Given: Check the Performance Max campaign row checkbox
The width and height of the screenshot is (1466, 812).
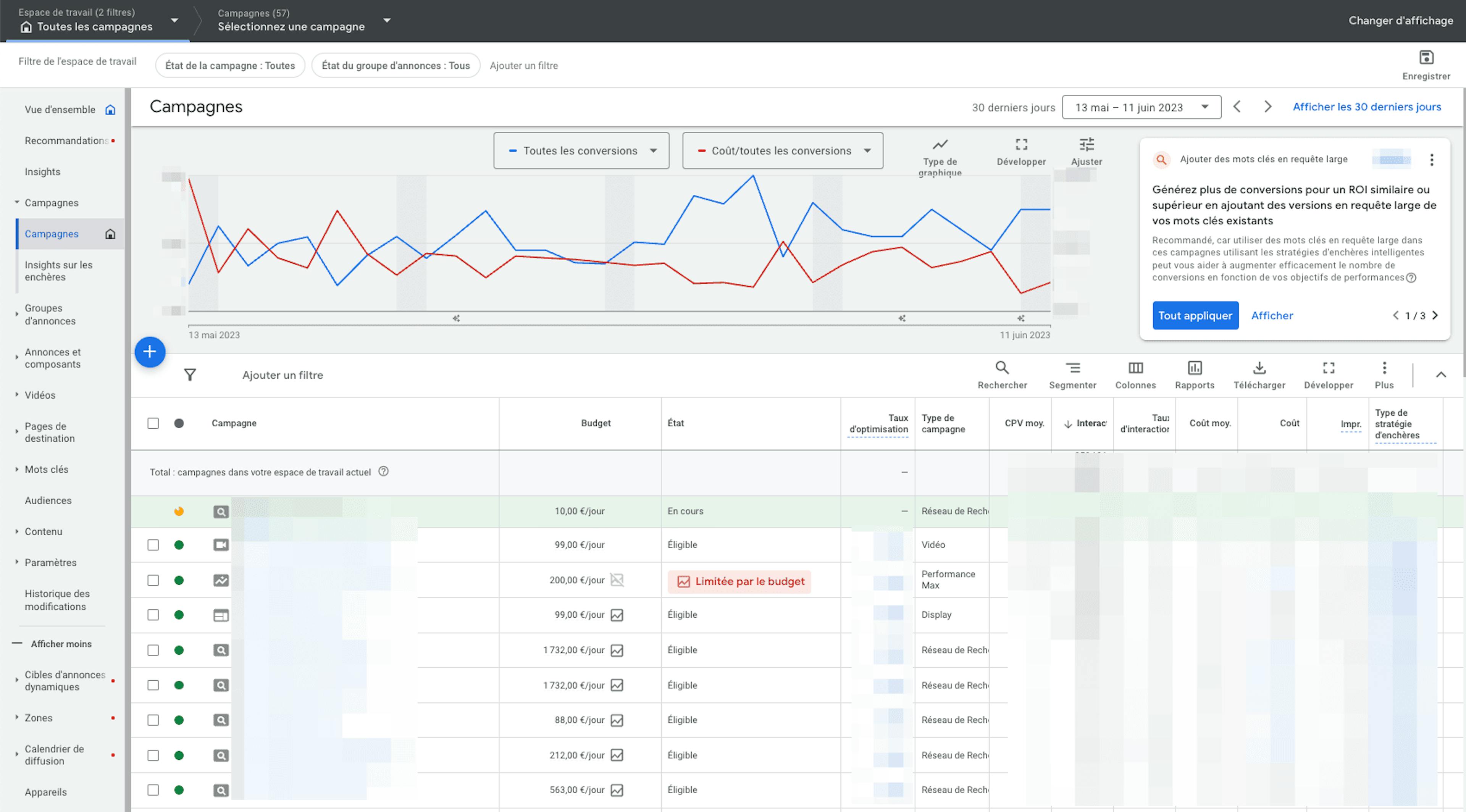Looking at the screenshot, I should click(x=153, y=580).
